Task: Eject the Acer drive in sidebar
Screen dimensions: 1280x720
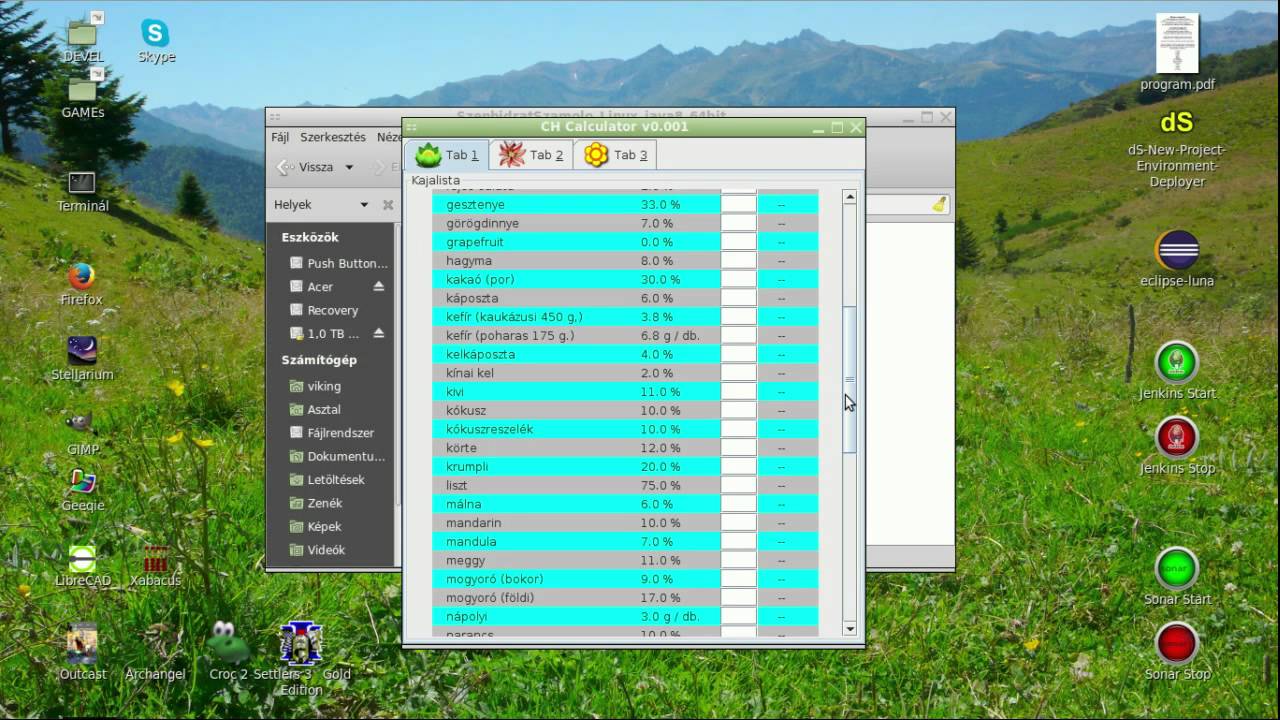Action: pyautogui.click(x=379, y=286)
